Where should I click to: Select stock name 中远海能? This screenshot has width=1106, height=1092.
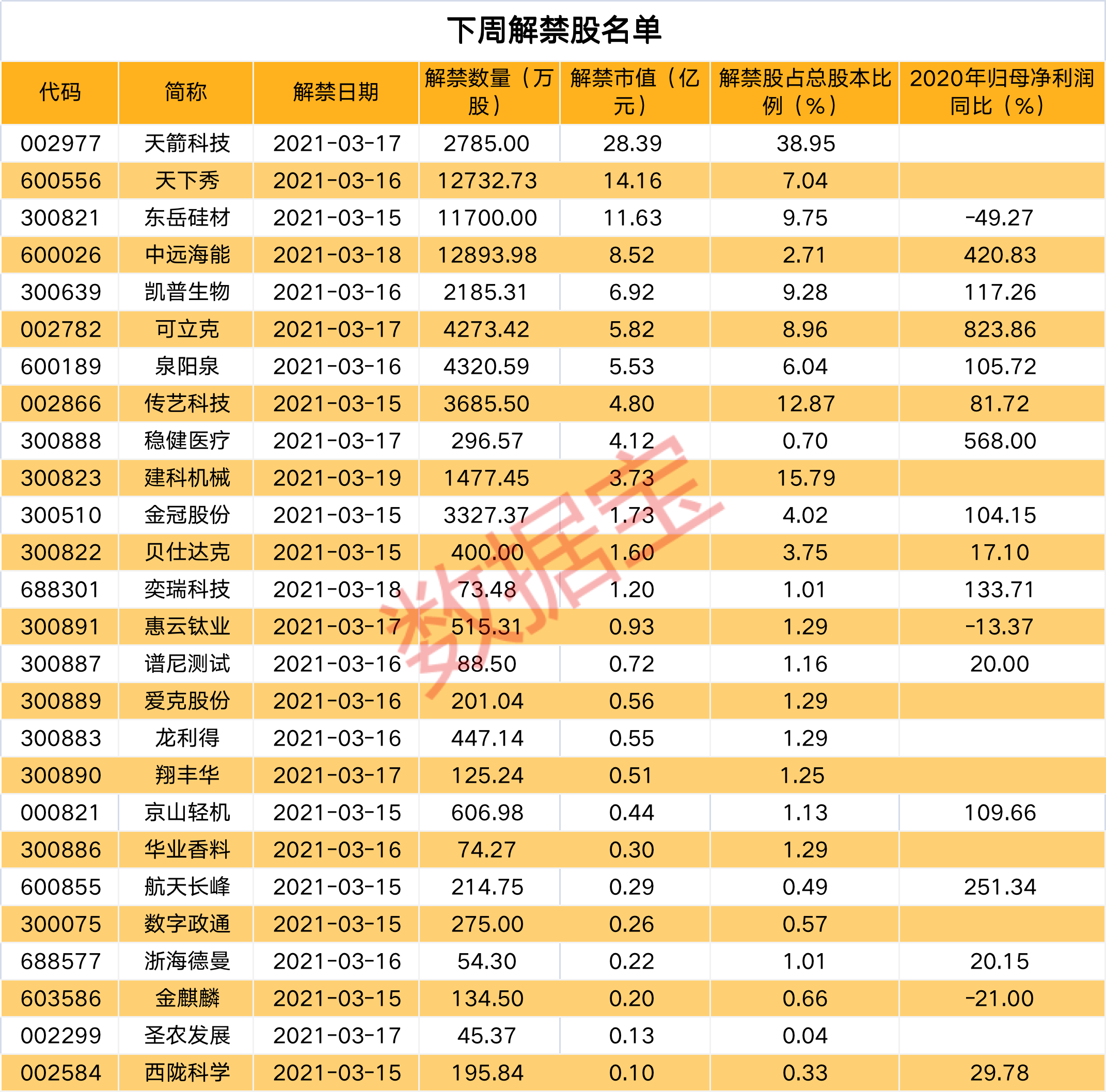pyautogui.click(x=186, y=255)
